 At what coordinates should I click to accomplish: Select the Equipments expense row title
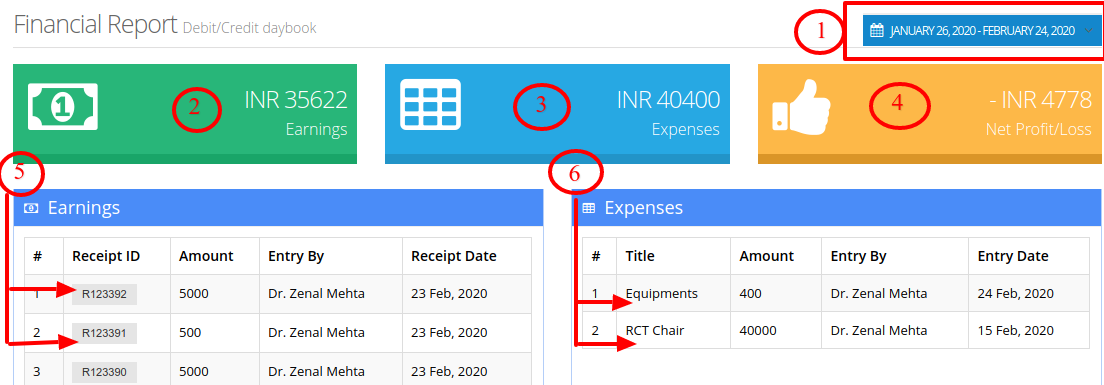(661, 294)
